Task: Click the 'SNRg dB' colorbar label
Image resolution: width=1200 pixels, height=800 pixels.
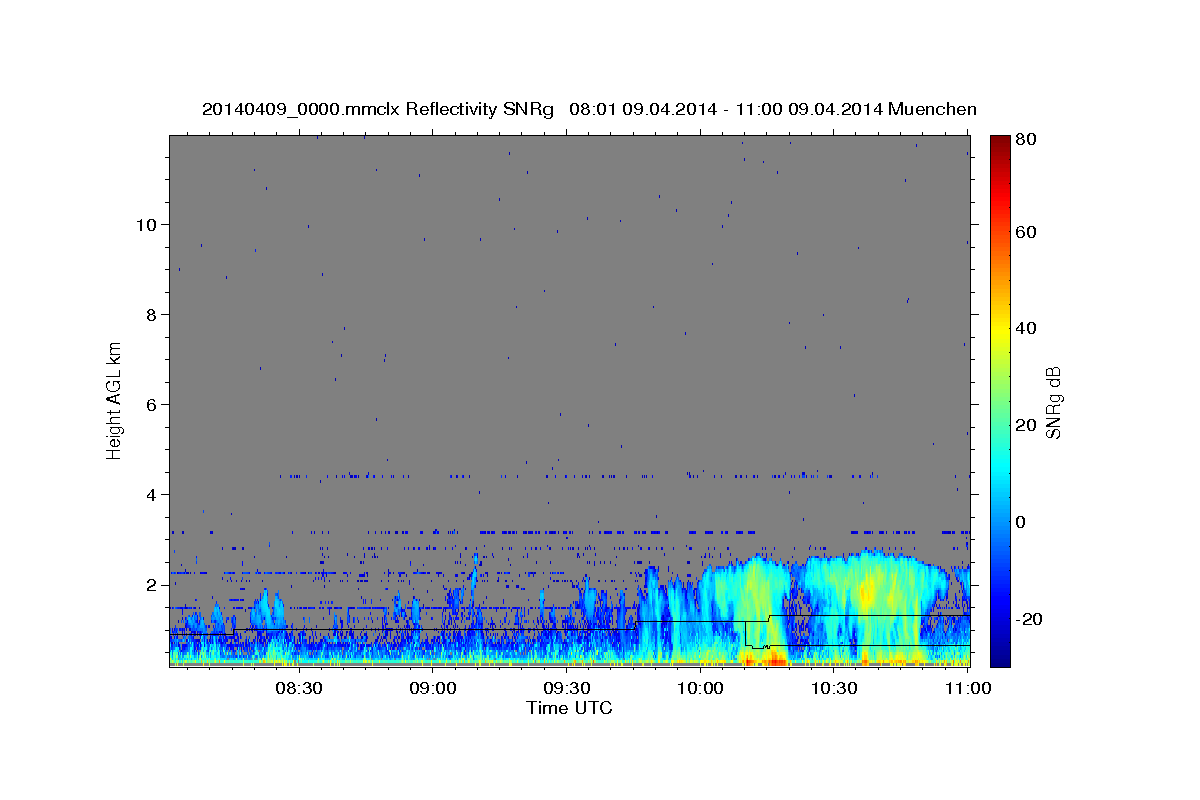Action: coord(1053,402)
